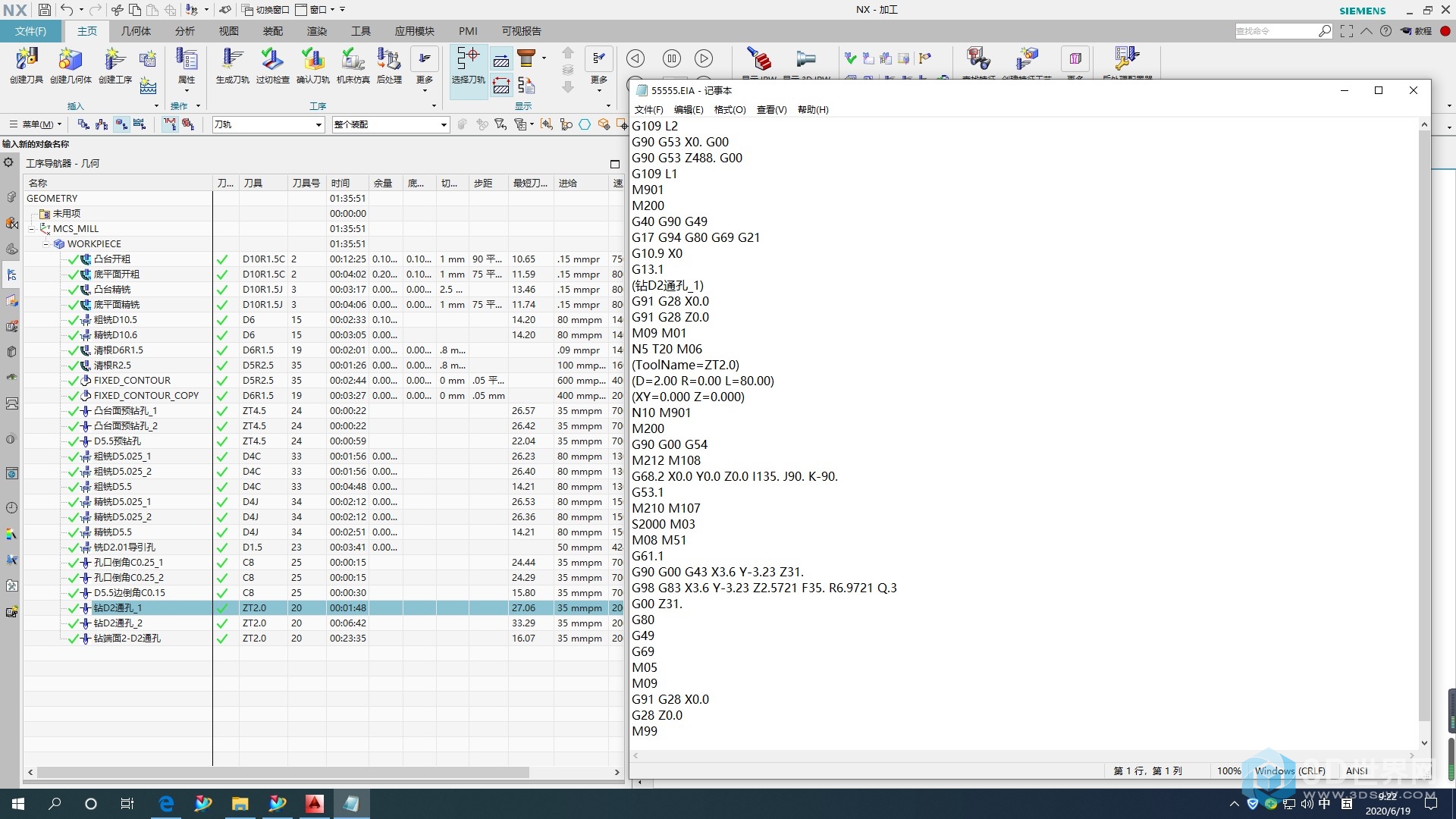
Task: Open the History clock icon in resource bar
Action: pos(11,508)
